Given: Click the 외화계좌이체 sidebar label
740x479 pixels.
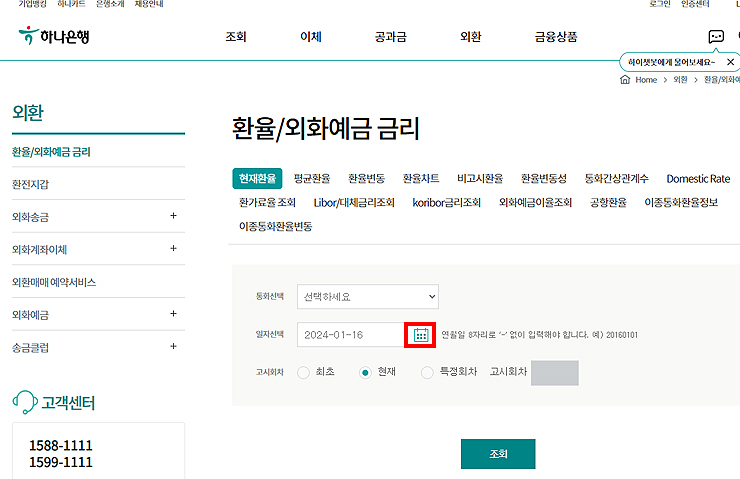Looking at the screenshot, I should click(x=39, y=250).
